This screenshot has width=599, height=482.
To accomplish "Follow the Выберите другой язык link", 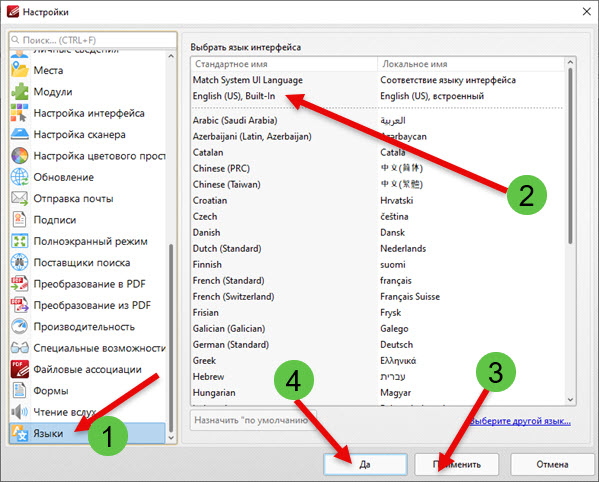I will pos(520,421).
